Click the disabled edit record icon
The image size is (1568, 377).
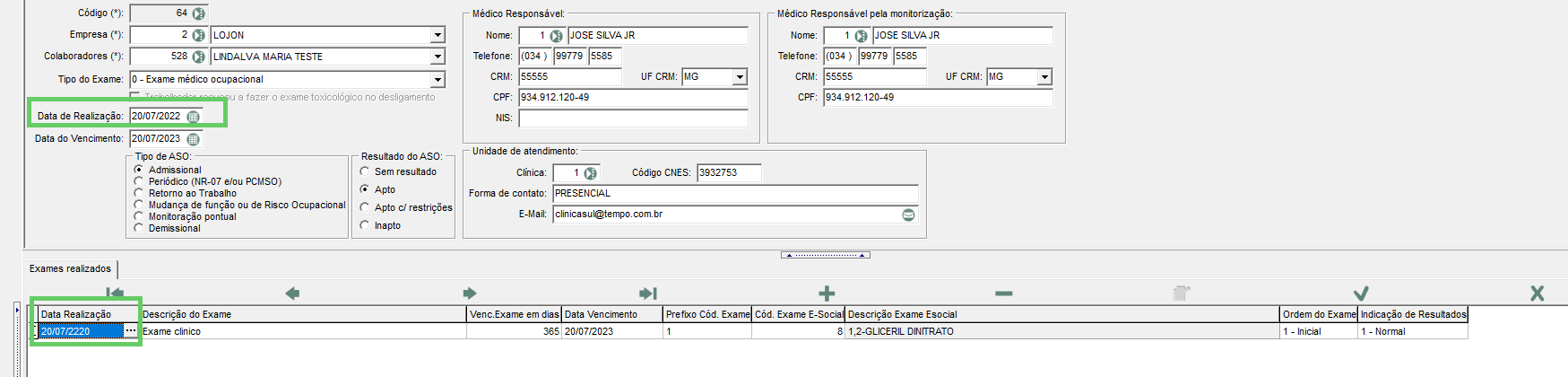point(1182,294)
